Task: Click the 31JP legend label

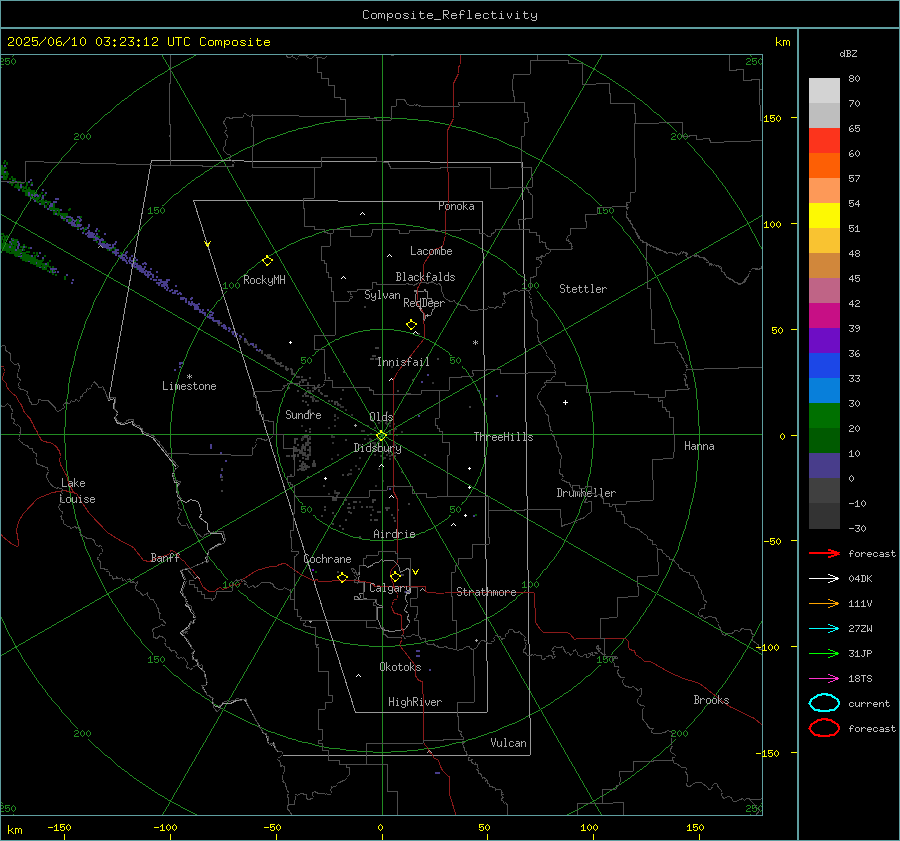Action: [860, 654]
